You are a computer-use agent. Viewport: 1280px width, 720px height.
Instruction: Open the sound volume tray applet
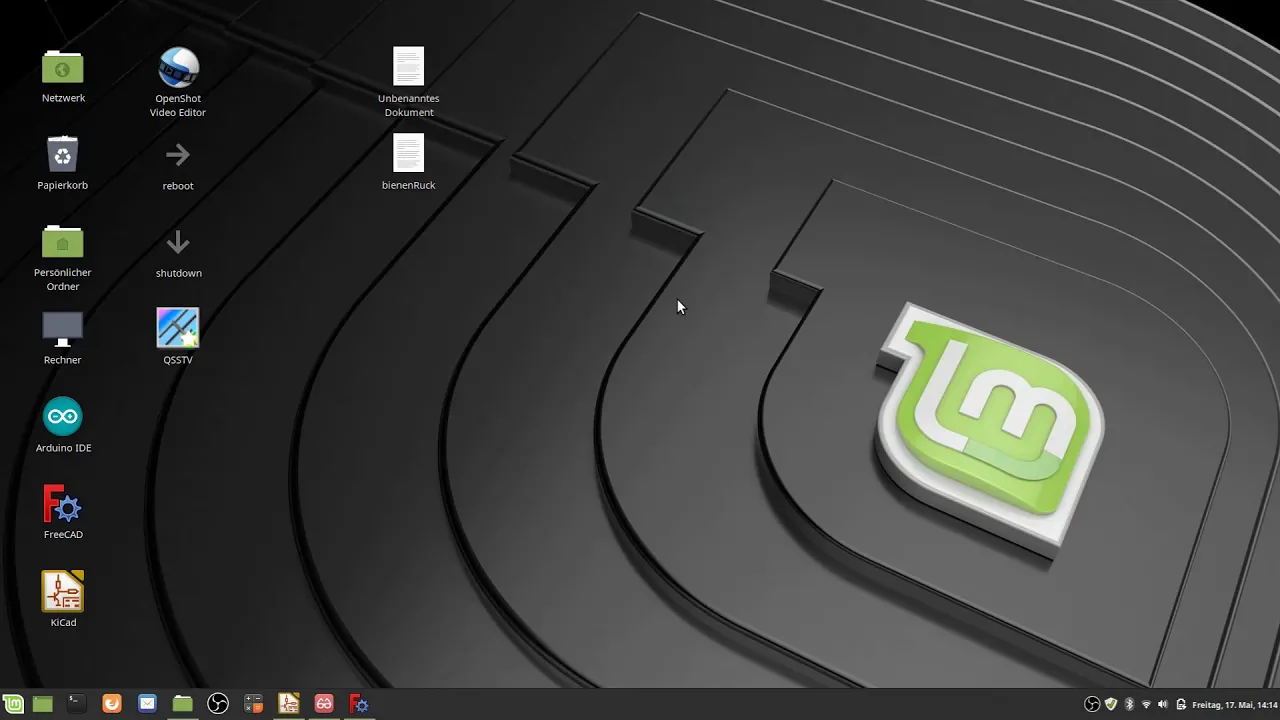1163,704
